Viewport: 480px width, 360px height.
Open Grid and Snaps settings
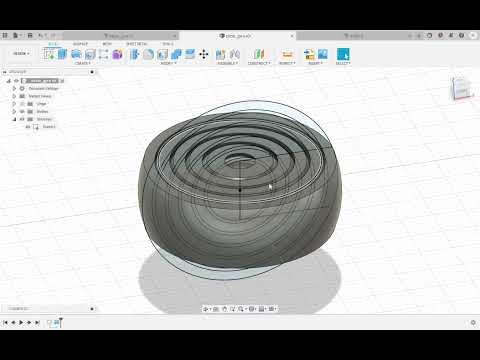click(x=262, y=309)
